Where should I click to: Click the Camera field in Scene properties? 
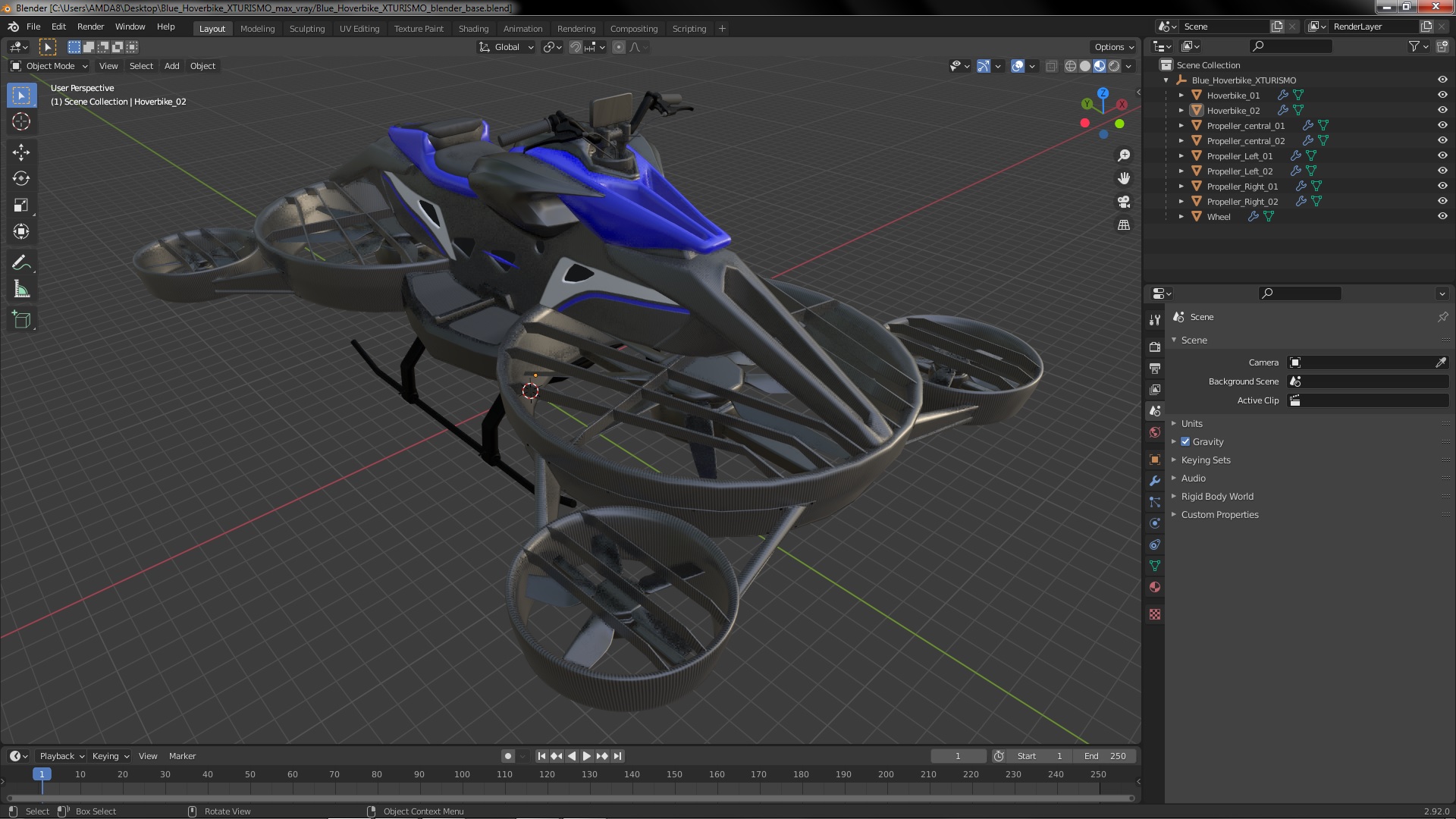click(1369, 362)
